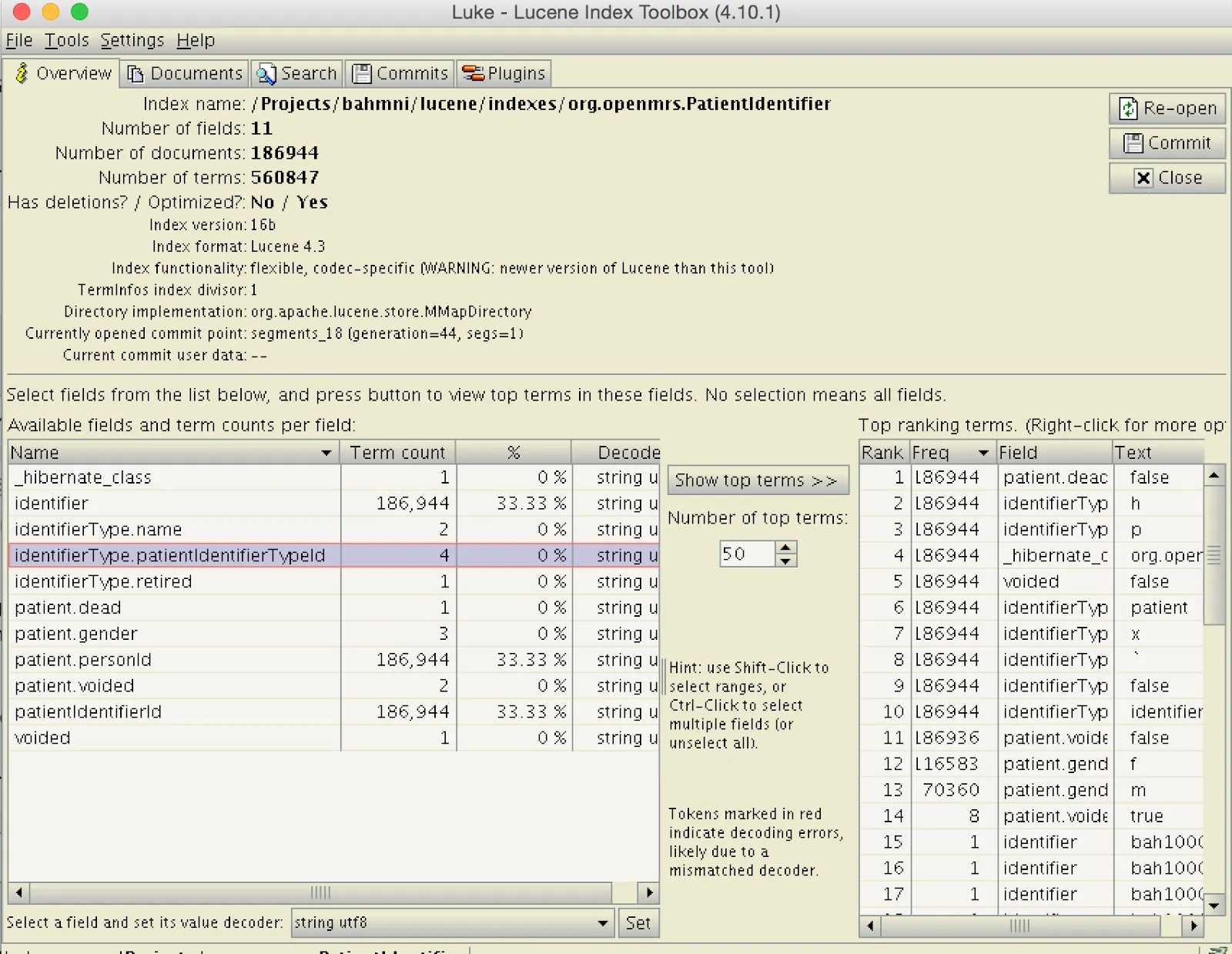Click the Text column header in top terms
This screenshot has width=1232, height=954.
pos(1158,453)
